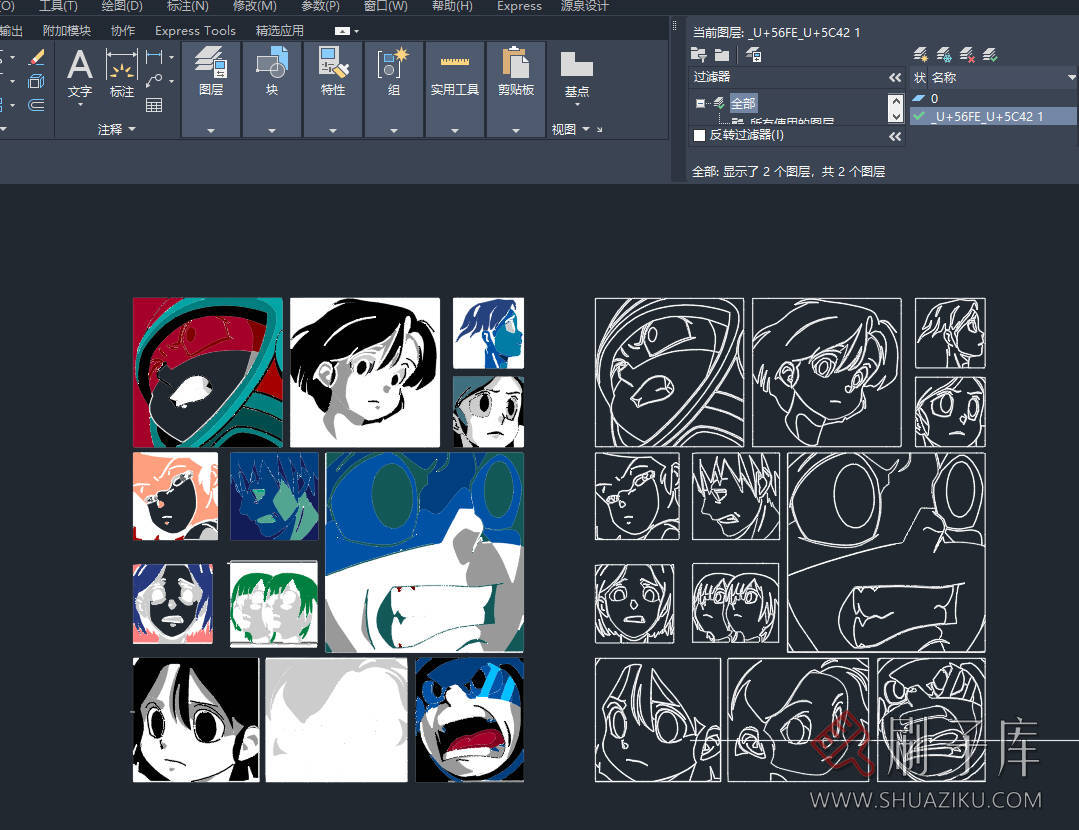1079x830 pixels.
Task: Click the 剪贴板 (Clipboard) icon
Action: [516, 65]
